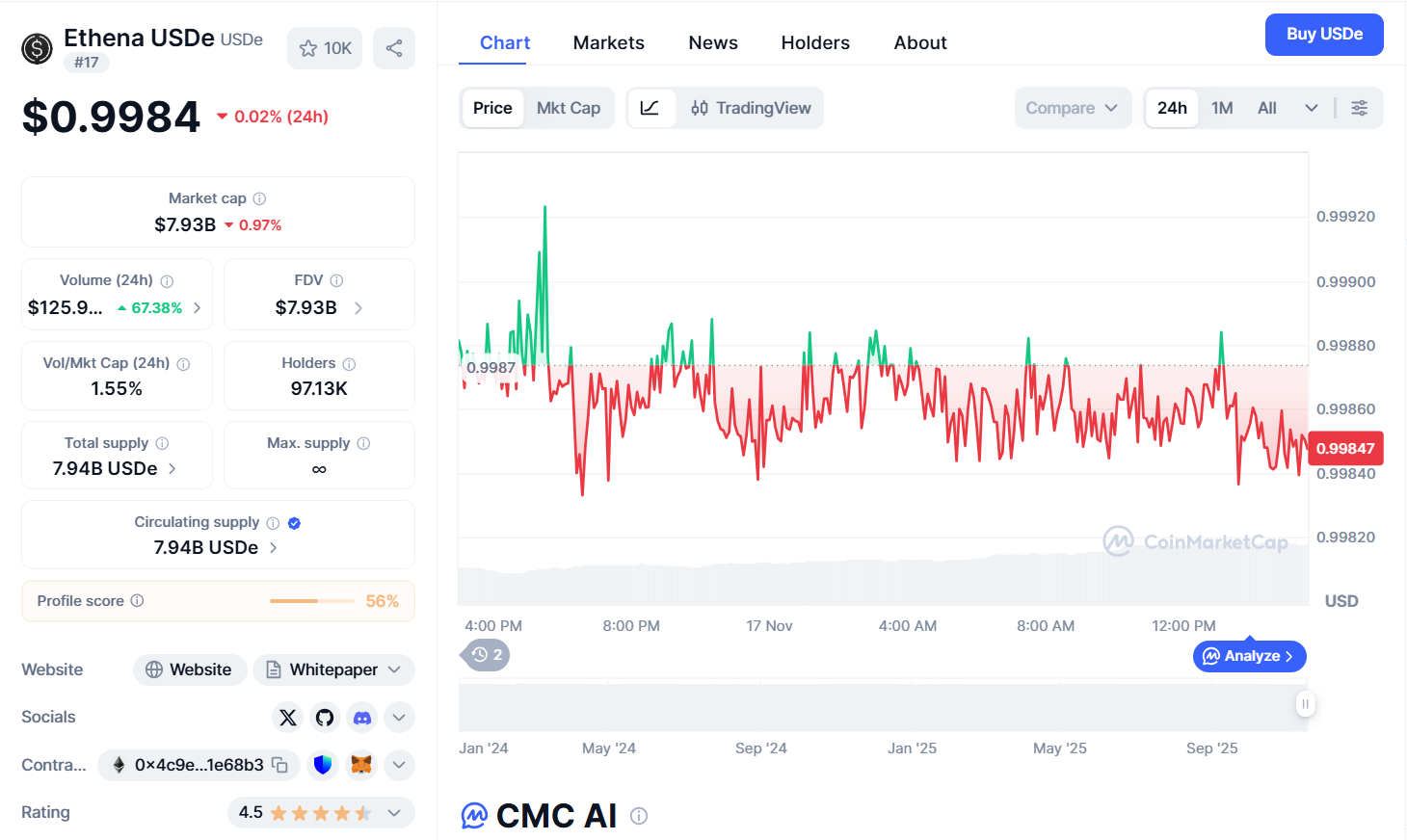Open the Holders tab
Screen dimensions: 1407x840
click(815, 42)
